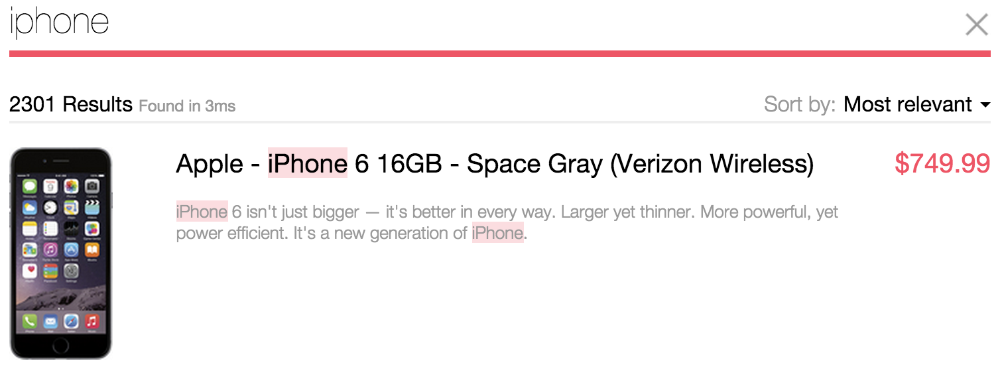Click the Safari compass icon in the phone image

71,321
